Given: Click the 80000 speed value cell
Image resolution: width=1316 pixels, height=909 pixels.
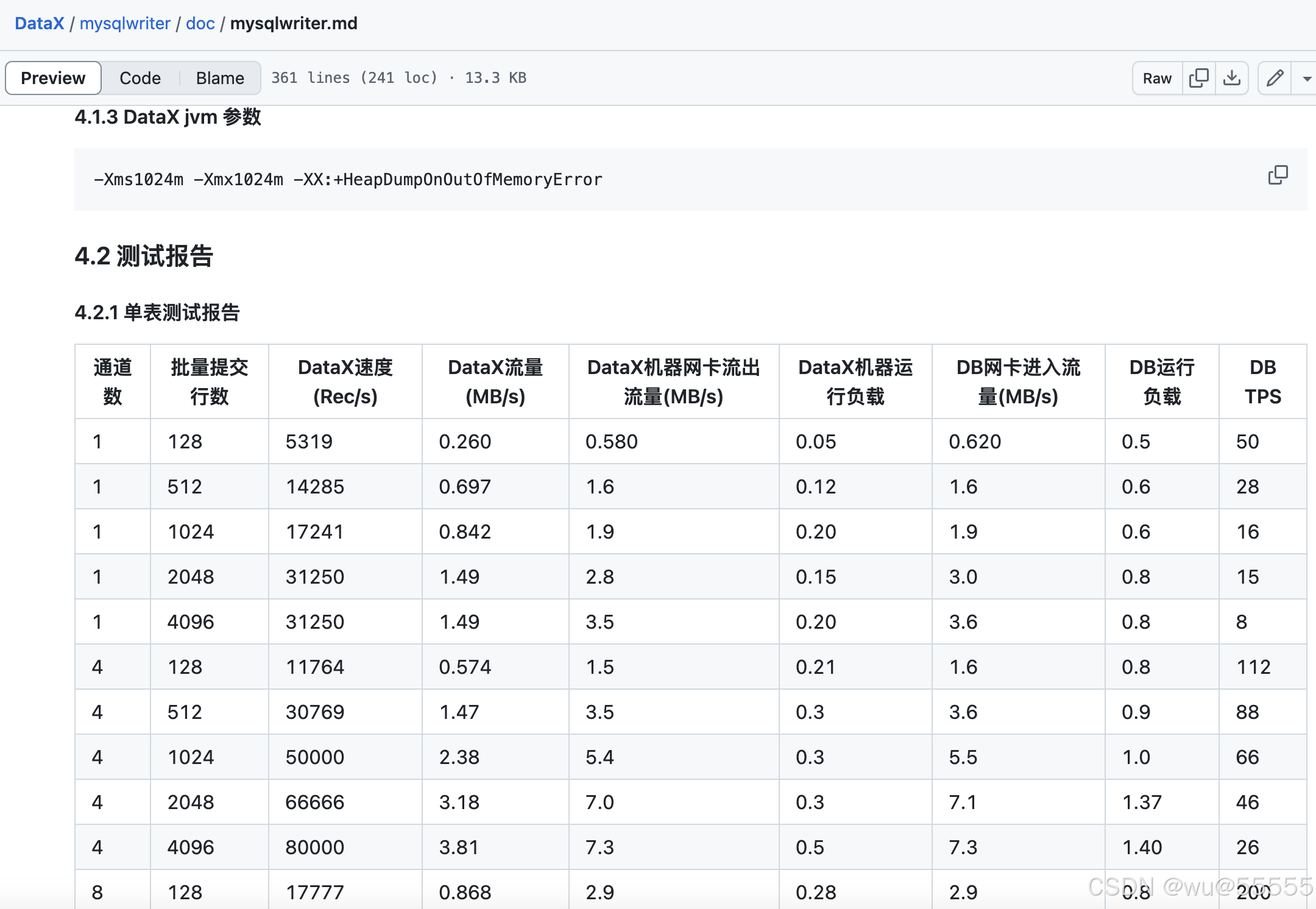Looking at the screenshot, I should pos(315,847).
